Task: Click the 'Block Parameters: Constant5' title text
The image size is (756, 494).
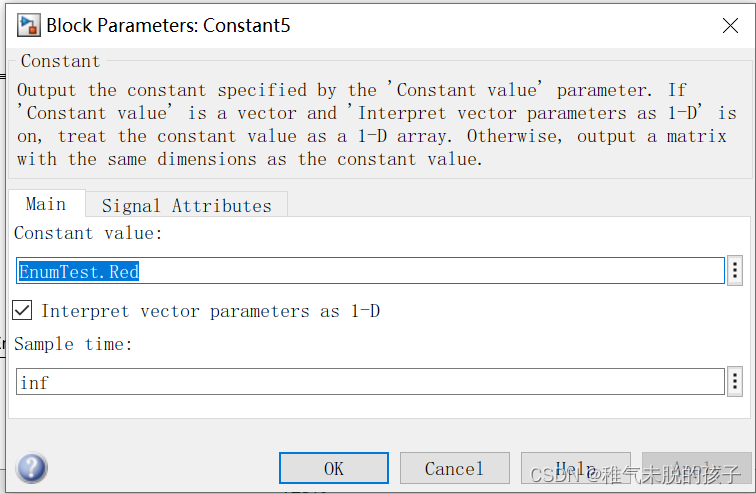Action: pyautogui.click(x=168, y=26)
